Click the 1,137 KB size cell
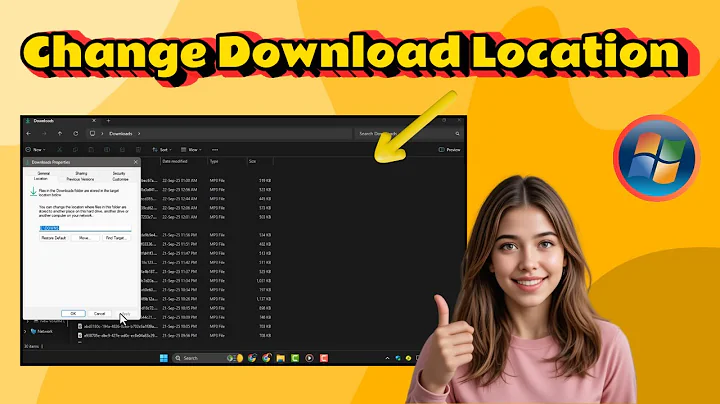This screenshot has height=404, width=720. click(x=264, y=299)
